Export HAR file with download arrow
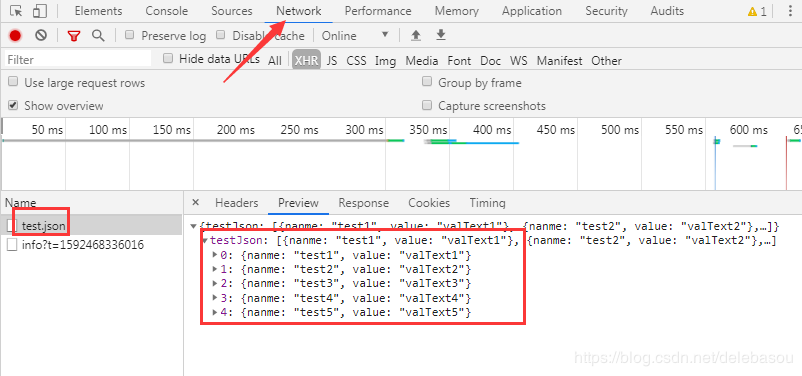This screenshot has width=802, height=376. 441,35
